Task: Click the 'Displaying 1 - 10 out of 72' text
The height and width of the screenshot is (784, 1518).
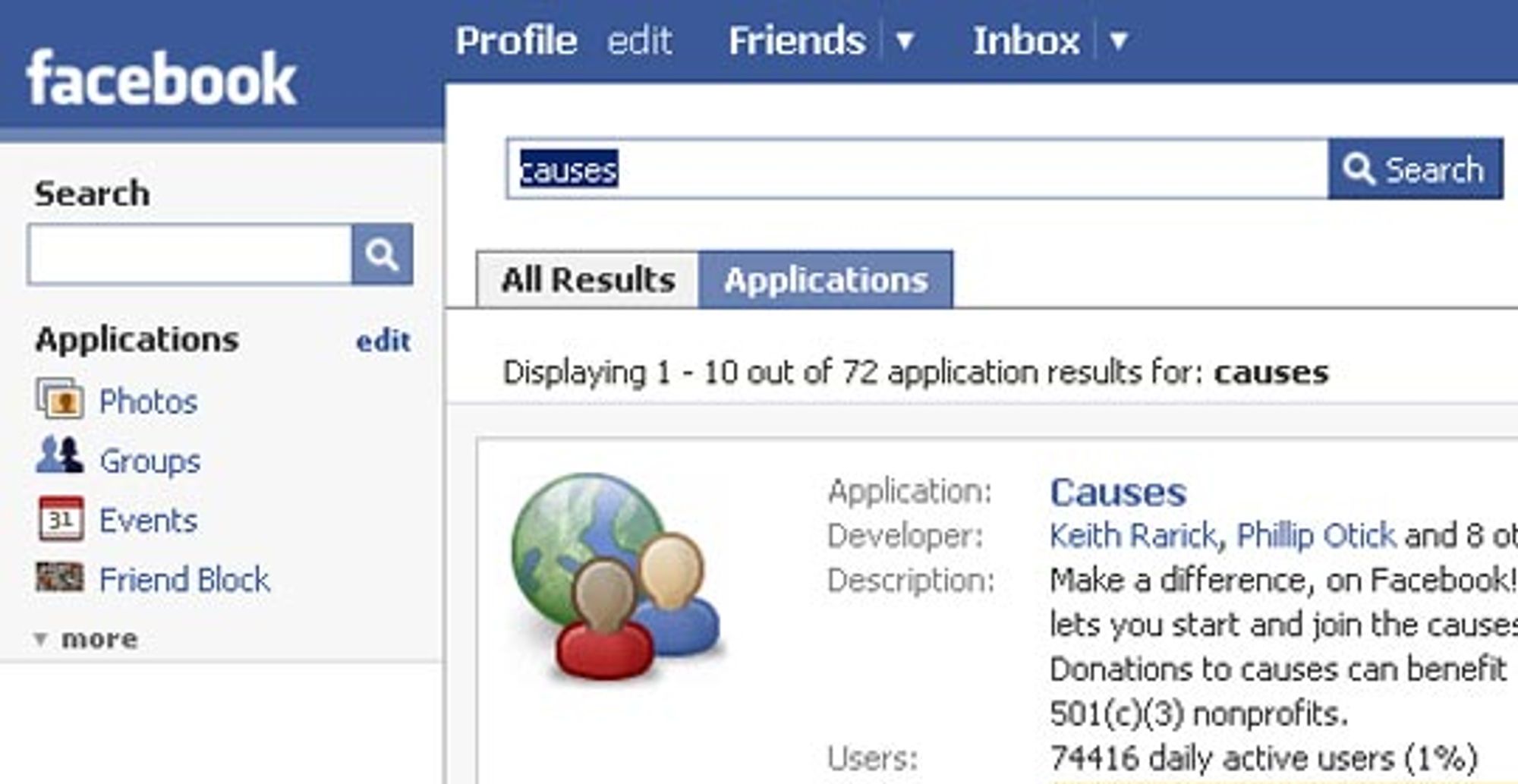Action: 691,373
